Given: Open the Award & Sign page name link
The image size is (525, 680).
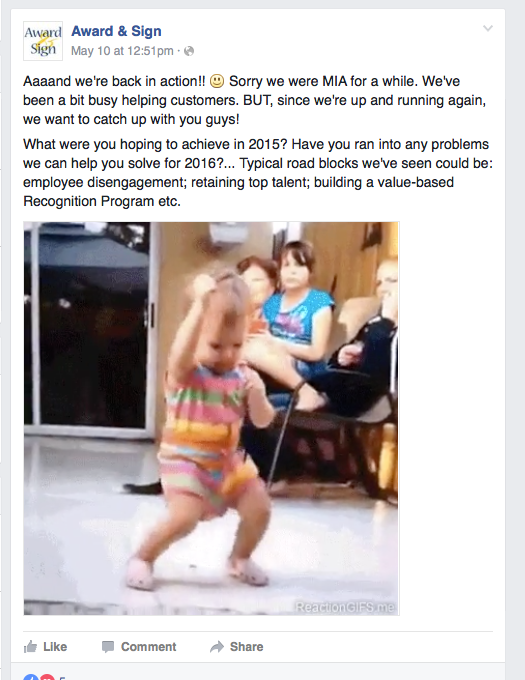Looking at the screenshot, I should pos(116,31).
